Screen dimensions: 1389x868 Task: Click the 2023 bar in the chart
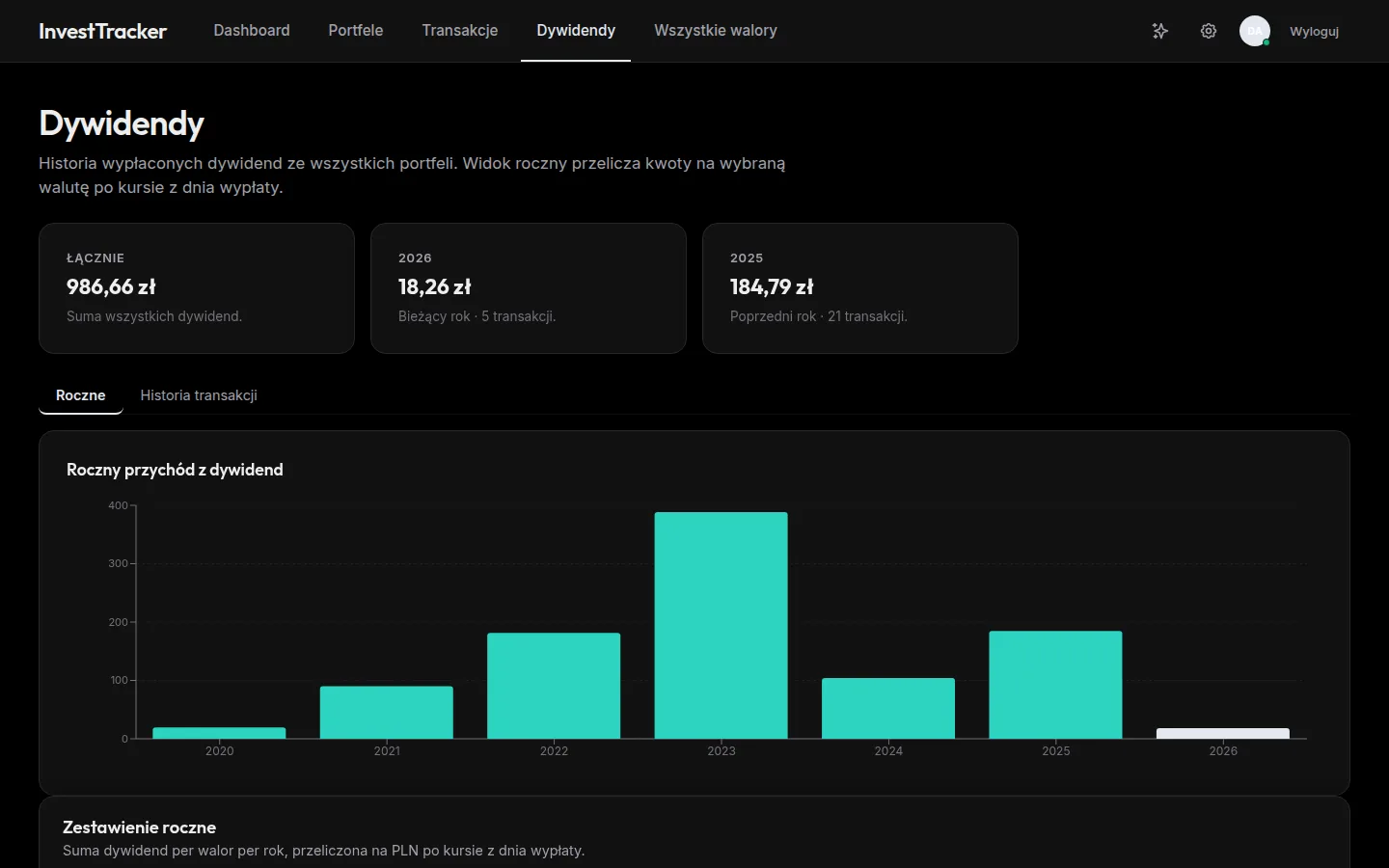pos(721,625)
